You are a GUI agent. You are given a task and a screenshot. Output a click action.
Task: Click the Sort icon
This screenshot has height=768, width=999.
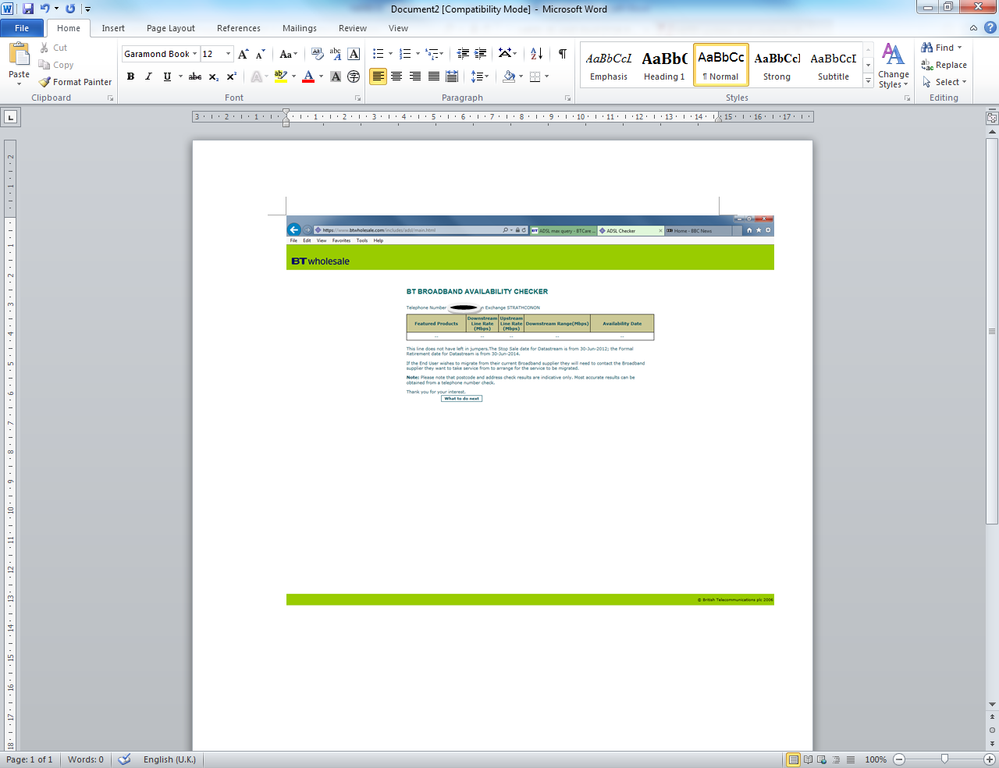pos(536,54)
